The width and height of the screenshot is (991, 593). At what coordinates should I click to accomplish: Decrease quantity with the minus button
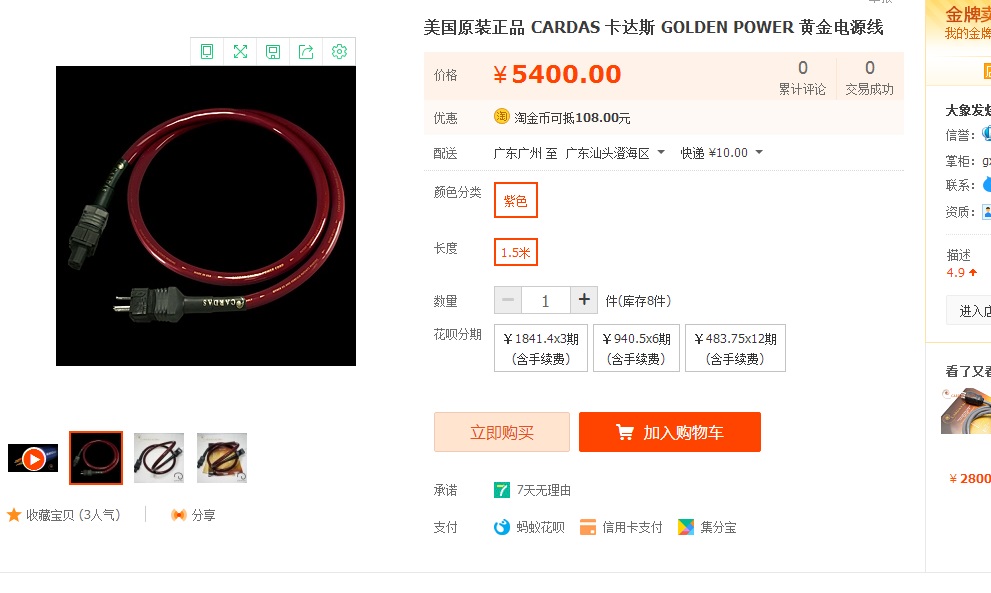508,300
